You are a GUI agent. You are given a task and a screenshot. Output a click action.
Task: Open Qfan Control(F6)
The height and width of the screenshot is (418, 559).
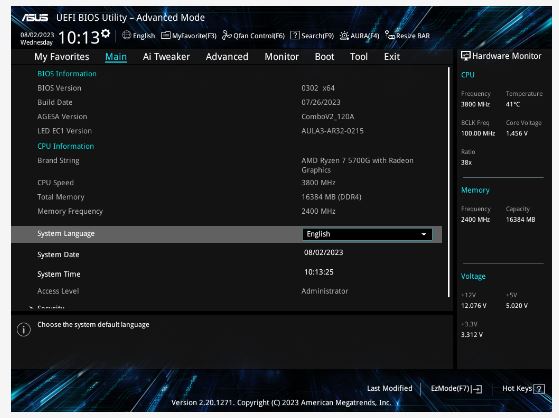click(253, 36)
